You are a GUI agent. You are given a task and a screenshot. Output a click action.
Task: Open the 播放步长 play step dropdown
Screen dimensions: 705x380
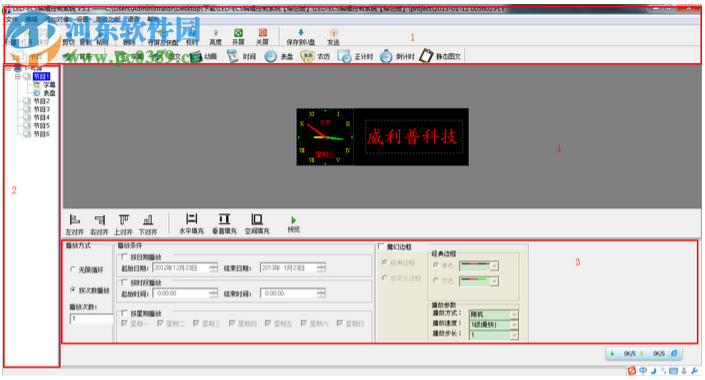[513, 335]
